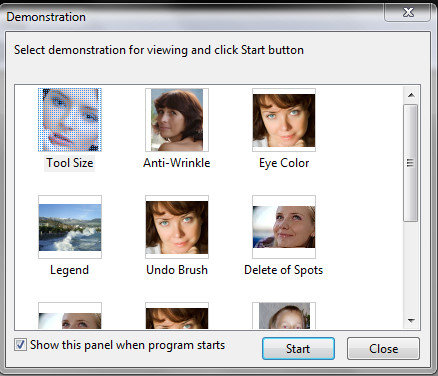Click the 'Undo Brush' label
The width and height of the screenshot is (438, 376).
[177, 270]
